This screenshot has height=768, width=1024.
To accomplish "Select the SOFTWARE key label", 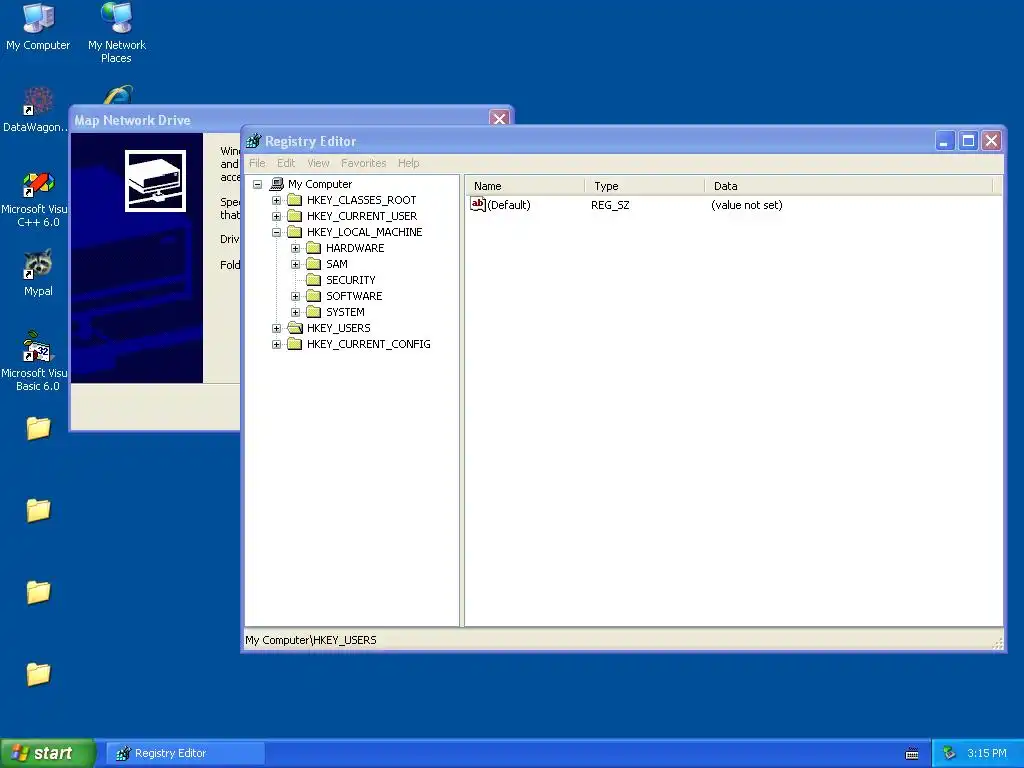I will [354, 296].
